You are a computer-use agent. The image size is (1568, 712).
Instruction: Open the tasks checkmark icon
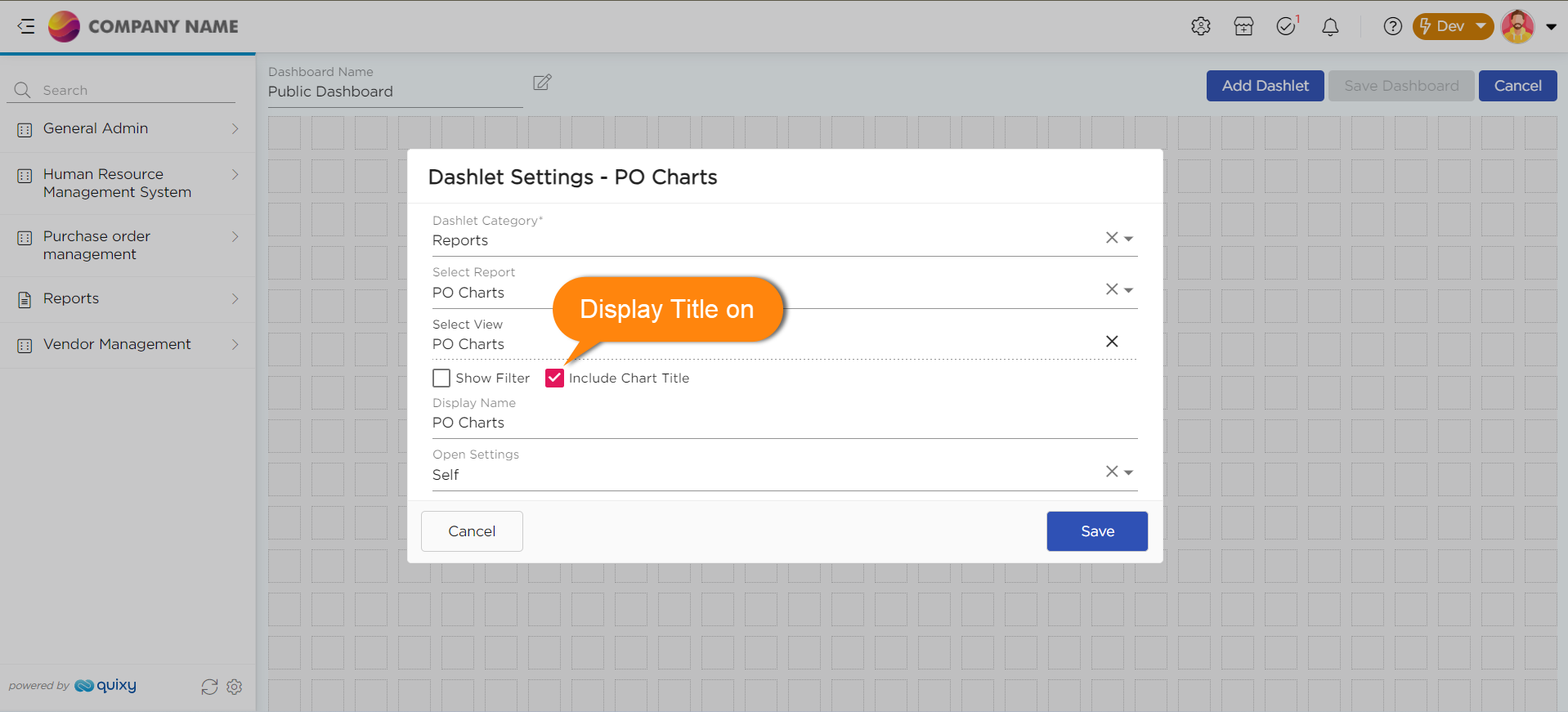1286,26
